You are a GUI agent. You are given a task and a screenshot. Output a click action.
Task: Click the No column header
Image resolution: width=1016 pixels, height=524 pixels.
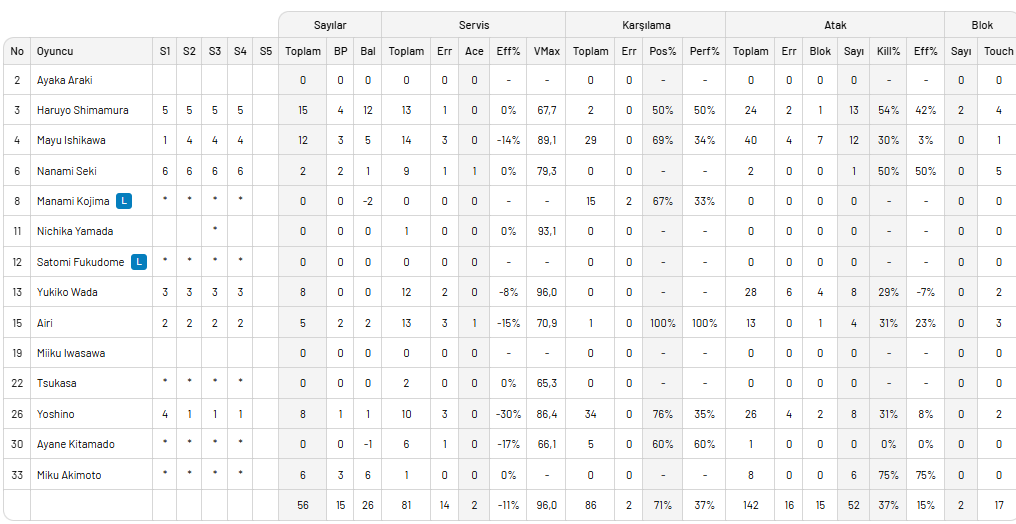[17, 51]
